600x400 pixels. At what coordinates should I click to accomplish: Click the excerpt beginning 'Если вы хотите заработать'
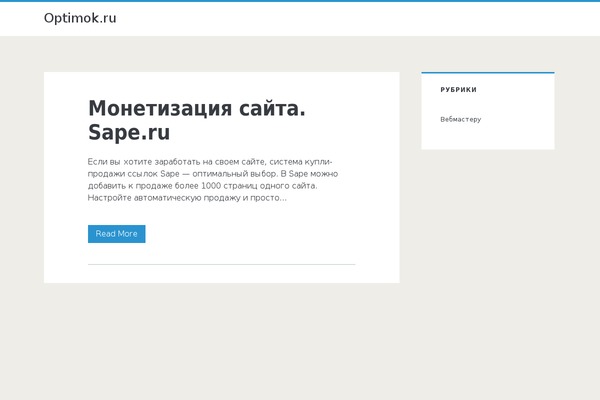213,180
